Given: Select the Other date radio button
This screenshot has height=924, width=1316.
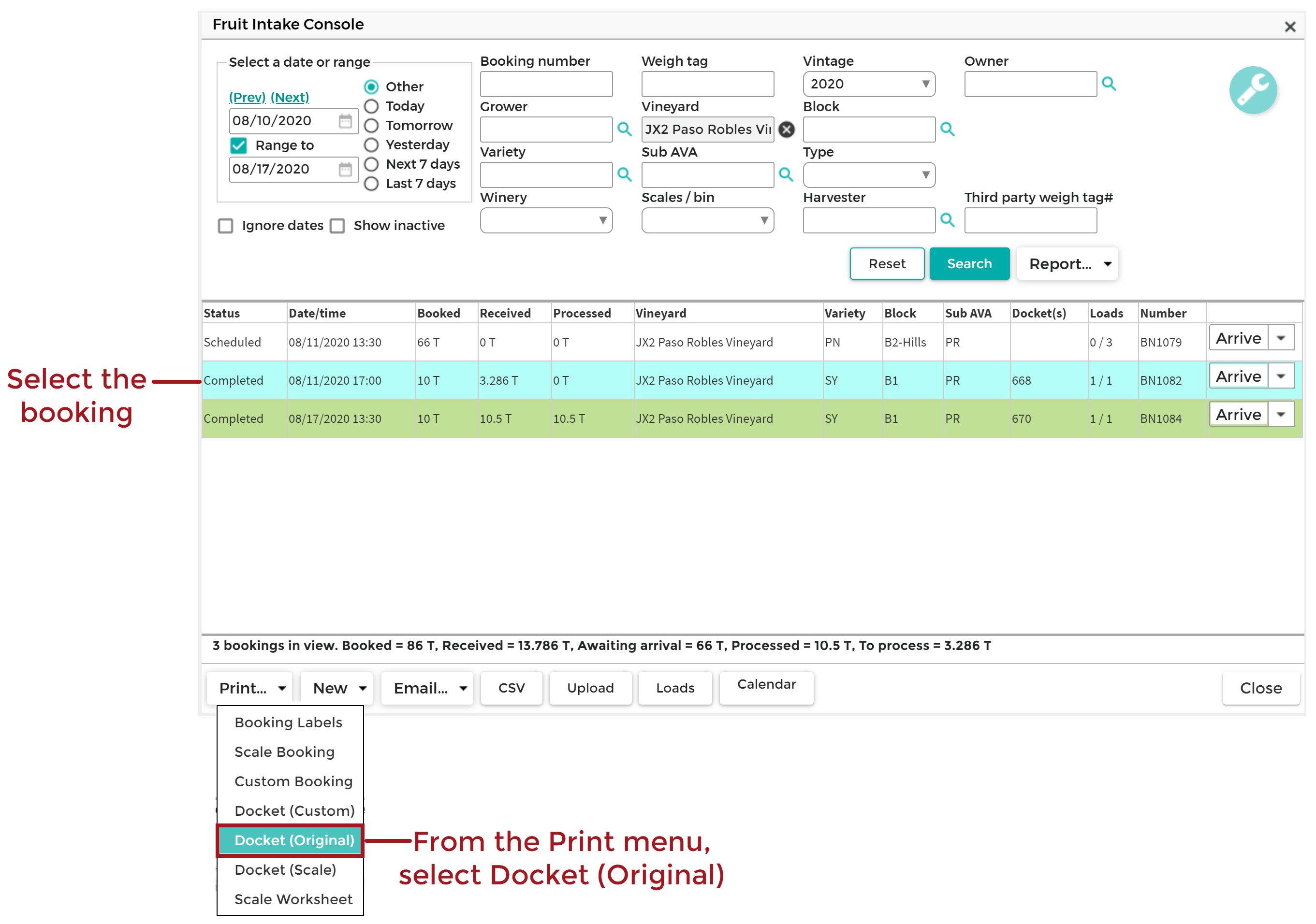Looking at the screenshot, I should pyautogui.click(x=371, y=87).
